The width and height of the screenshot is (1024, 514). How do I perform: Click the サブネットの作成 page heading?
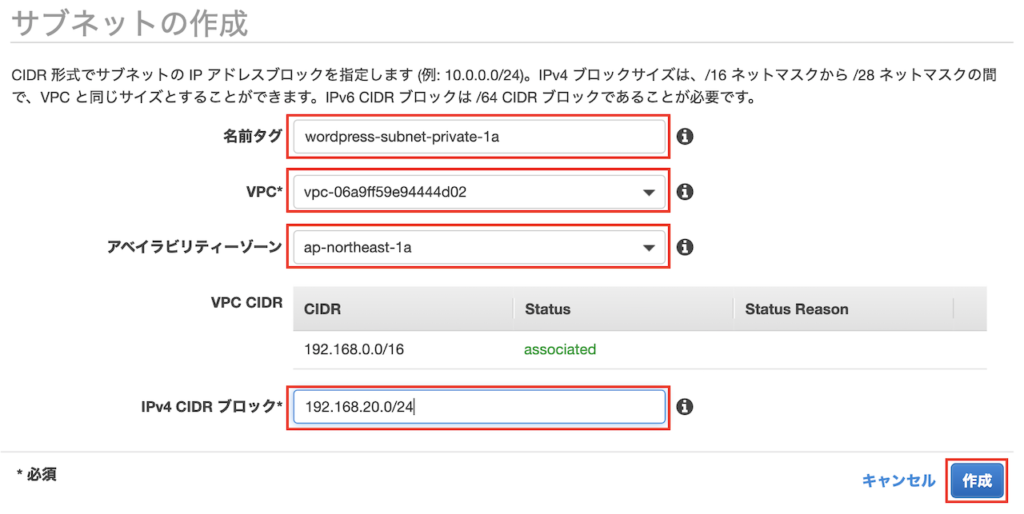click(x=128, y=22)
